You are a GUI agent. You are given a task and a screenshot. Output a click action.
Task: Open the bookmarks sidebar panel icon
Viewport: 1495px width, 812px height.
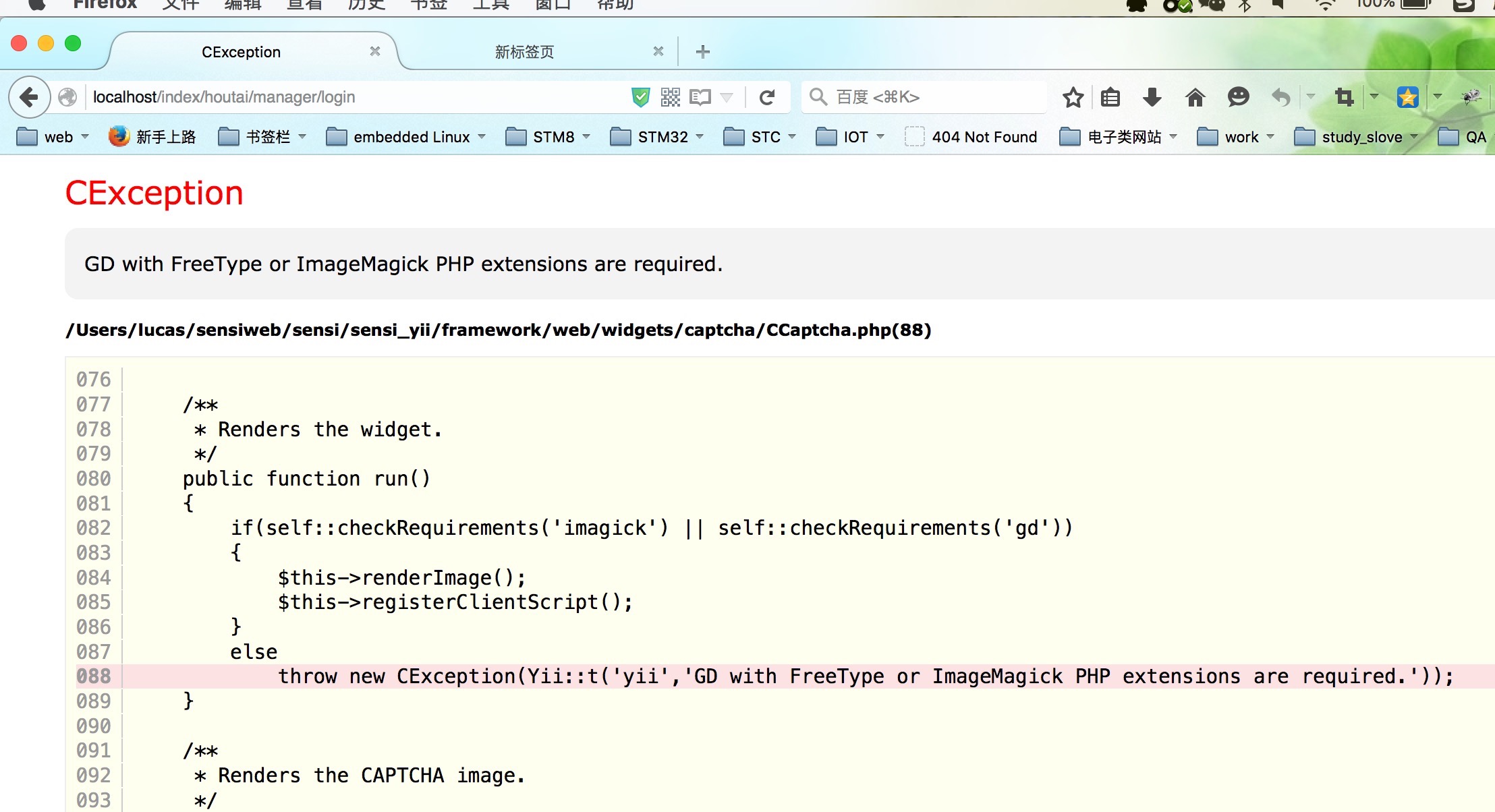click(1109, 96)
